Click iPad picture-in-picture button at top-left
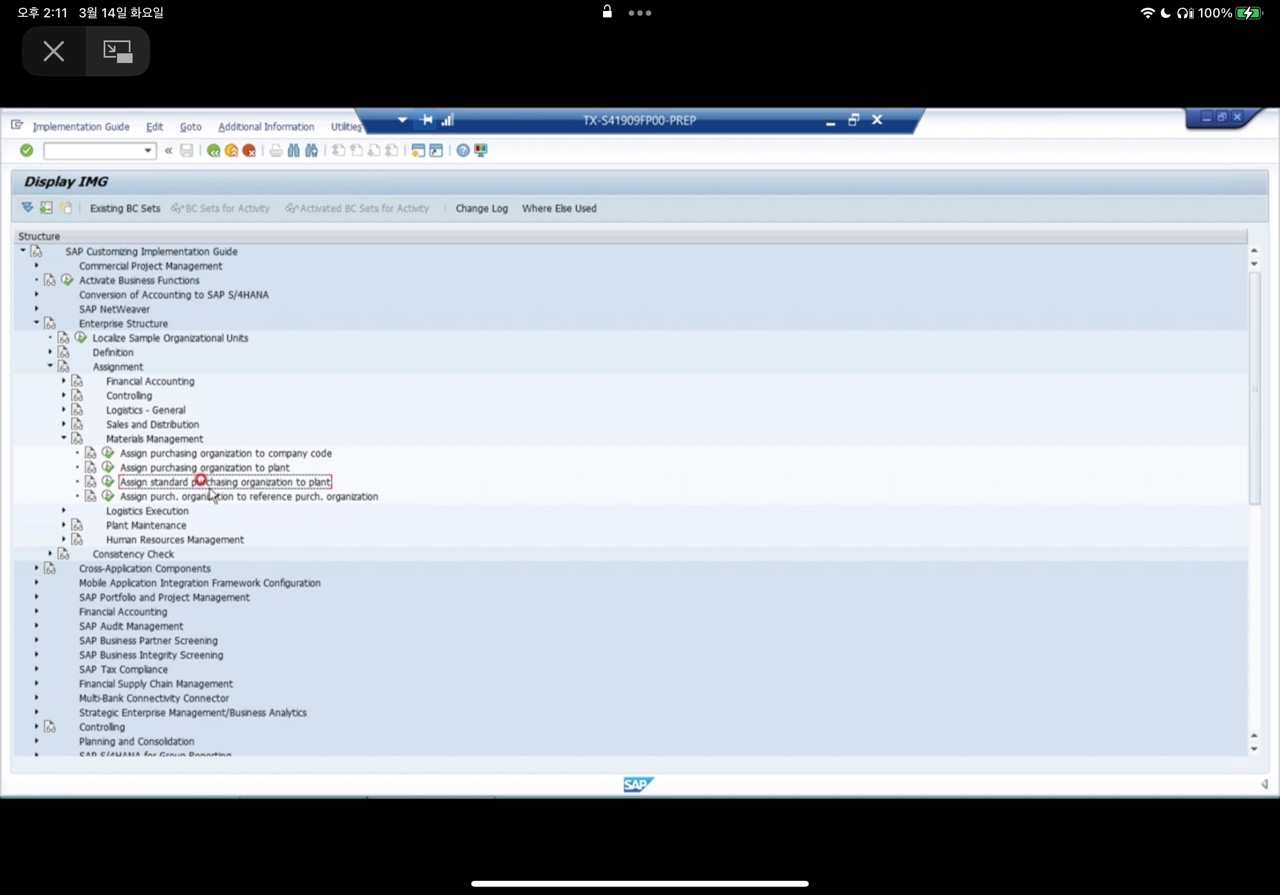1280x895 pixels. 118,51
